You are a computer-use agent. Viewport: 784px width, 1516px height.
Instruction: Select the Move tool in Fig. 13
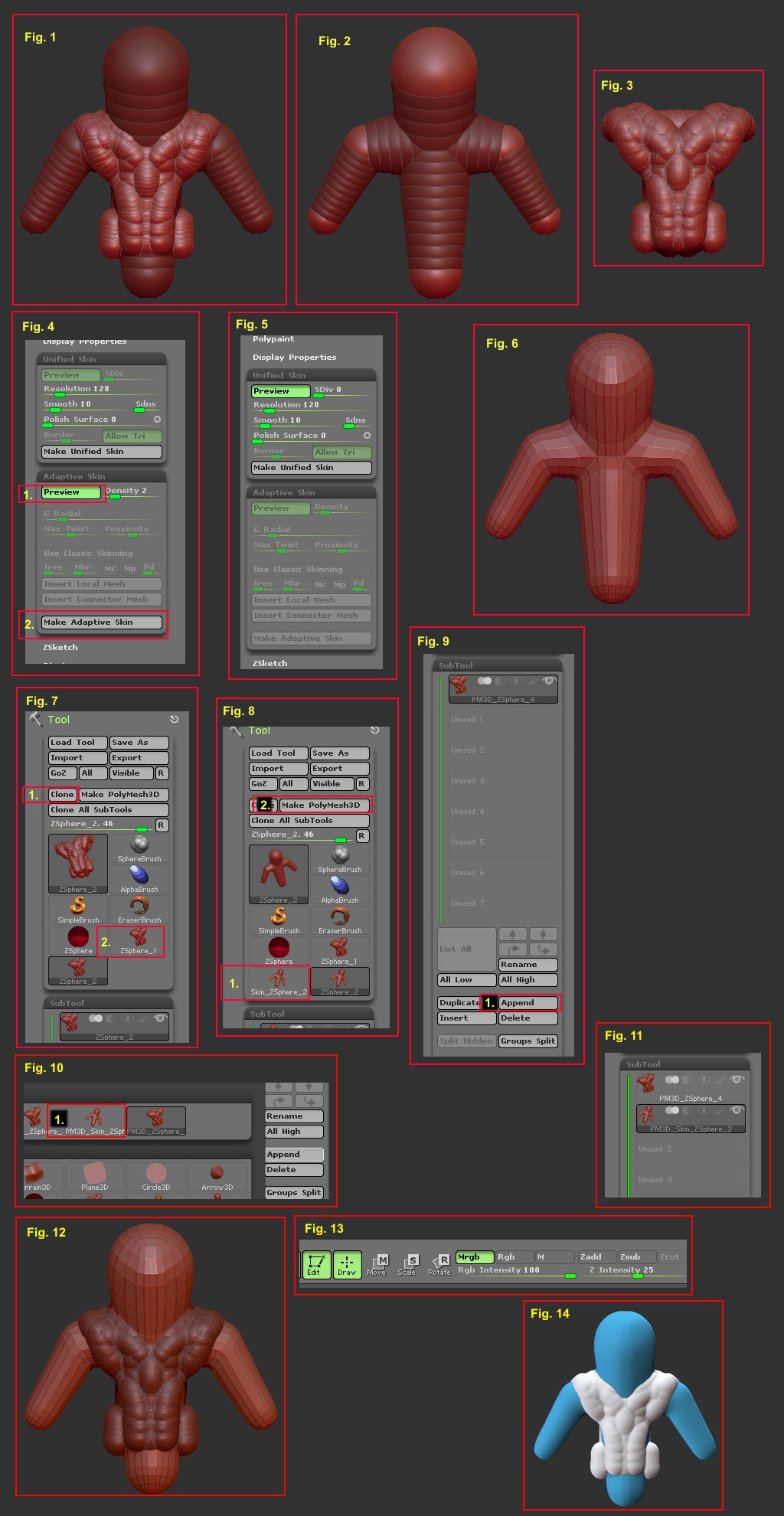(x=377, y=1265)
